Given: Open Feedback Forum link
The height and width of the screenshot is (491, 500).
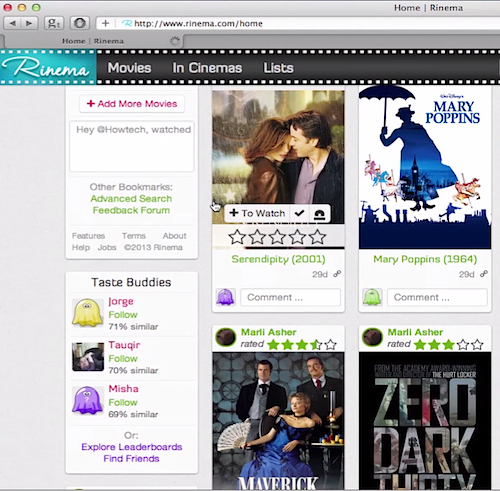Looking at the screenshot, I should point(131,210).
